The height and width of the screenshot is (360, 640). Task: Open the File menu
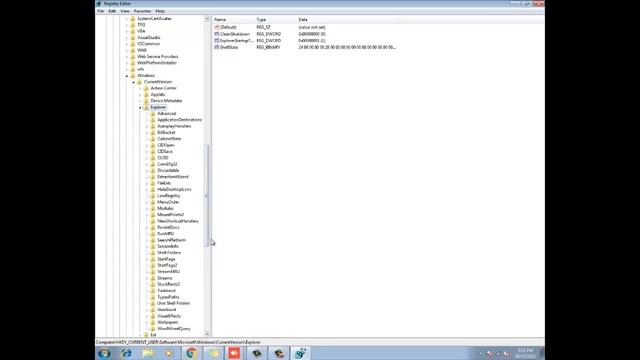(x=100, y=11)
